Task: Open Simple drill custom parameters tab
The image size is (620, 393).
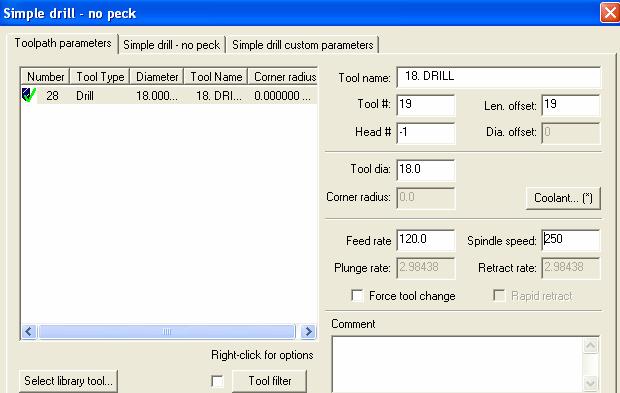Action: [302, 45]
